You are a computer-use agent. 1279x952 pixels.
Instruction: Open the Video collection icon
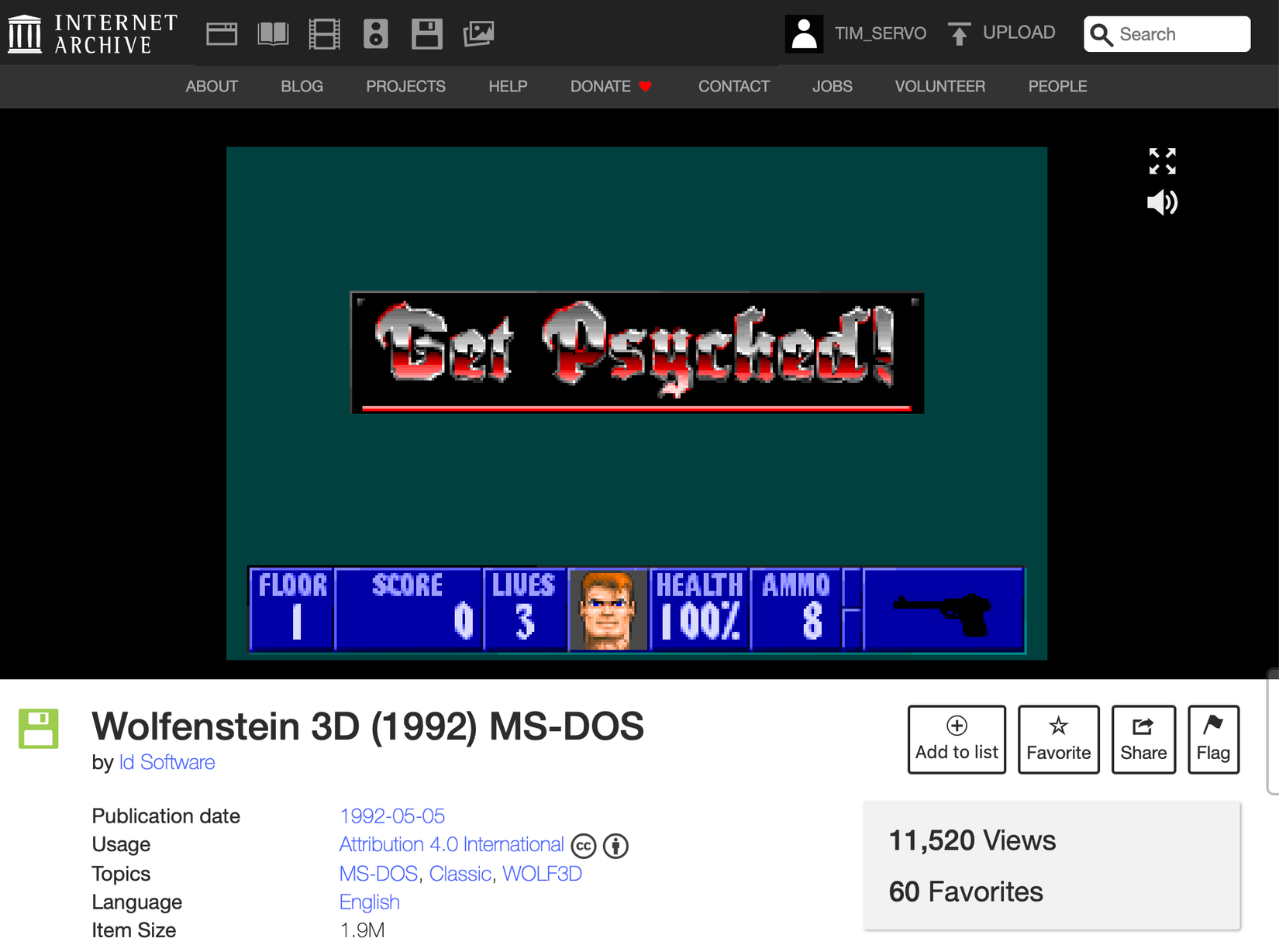pyautogui.click(x=324, y=33)
